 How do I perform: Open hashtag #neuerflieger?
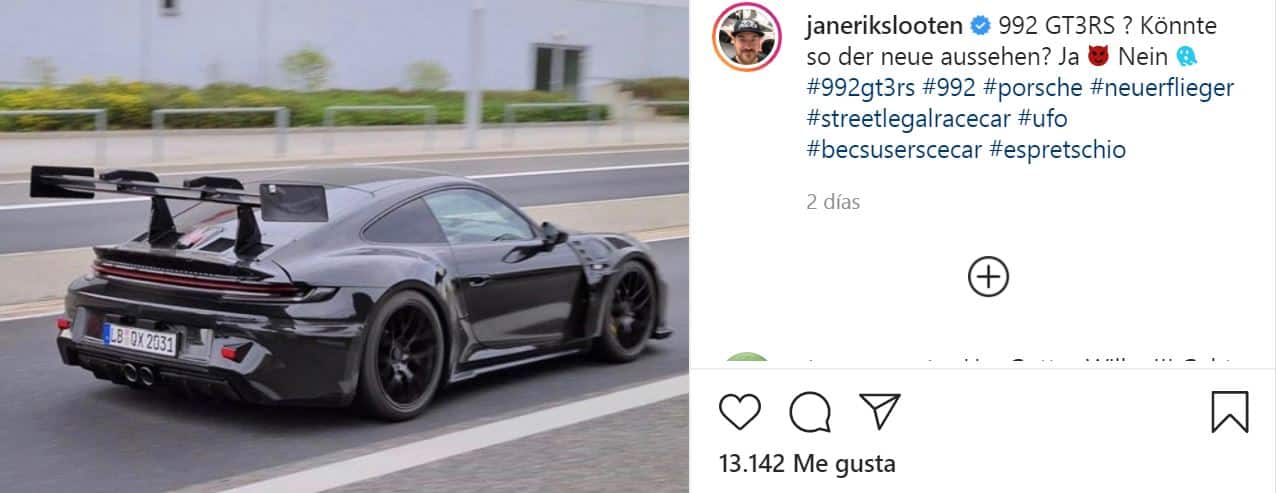tap(1162, 88)
